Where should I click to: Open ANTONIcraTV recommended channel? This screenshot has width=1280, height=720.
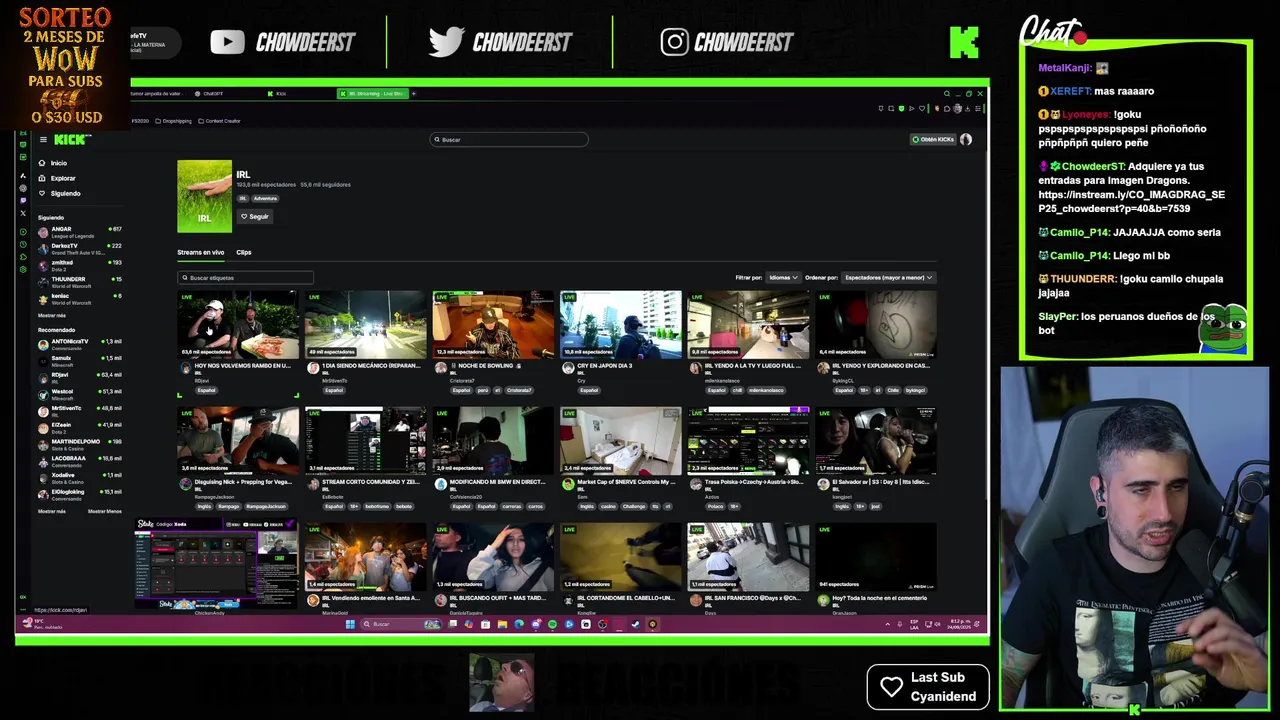pyautogui.click(x=79, y=344)
